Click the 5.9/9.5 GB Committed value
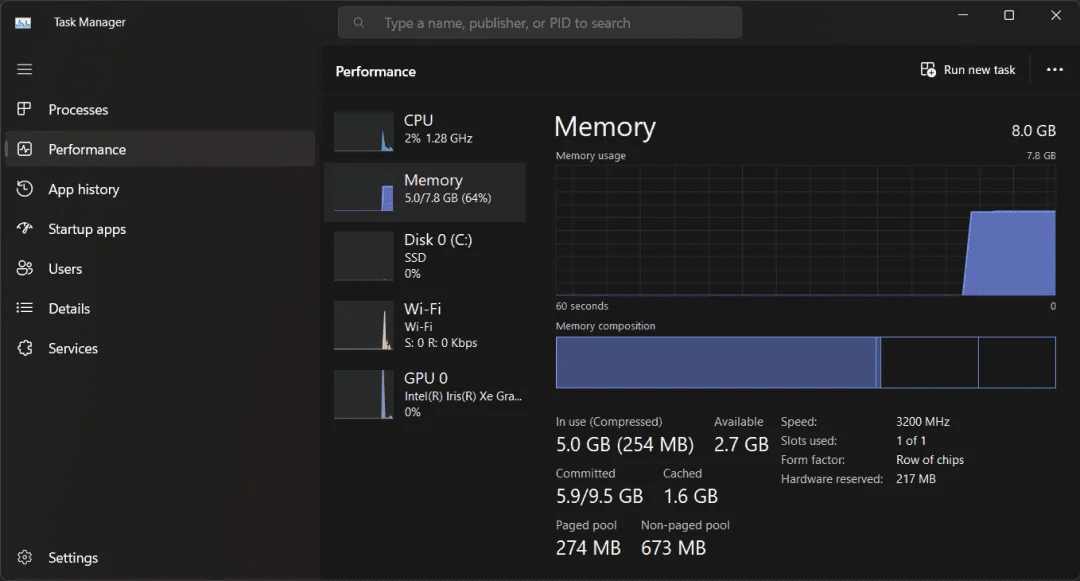Viewport: 1080px width, 581px height. pyautogui.click(x=599, y=496)
